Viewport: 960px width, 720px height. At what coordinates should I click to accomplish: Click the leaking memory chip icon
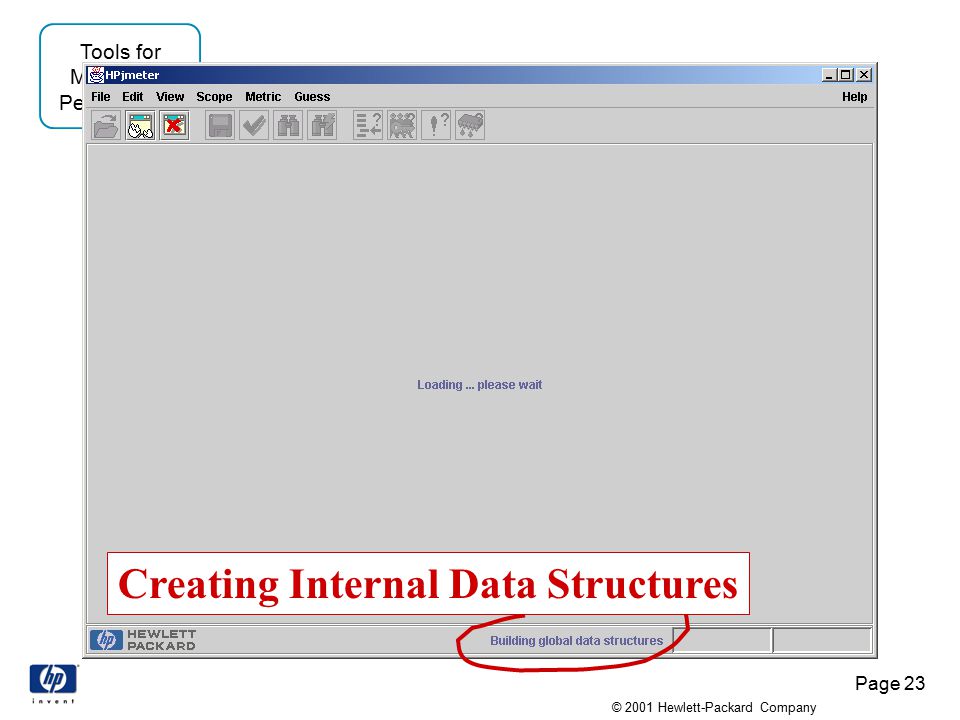470,126
